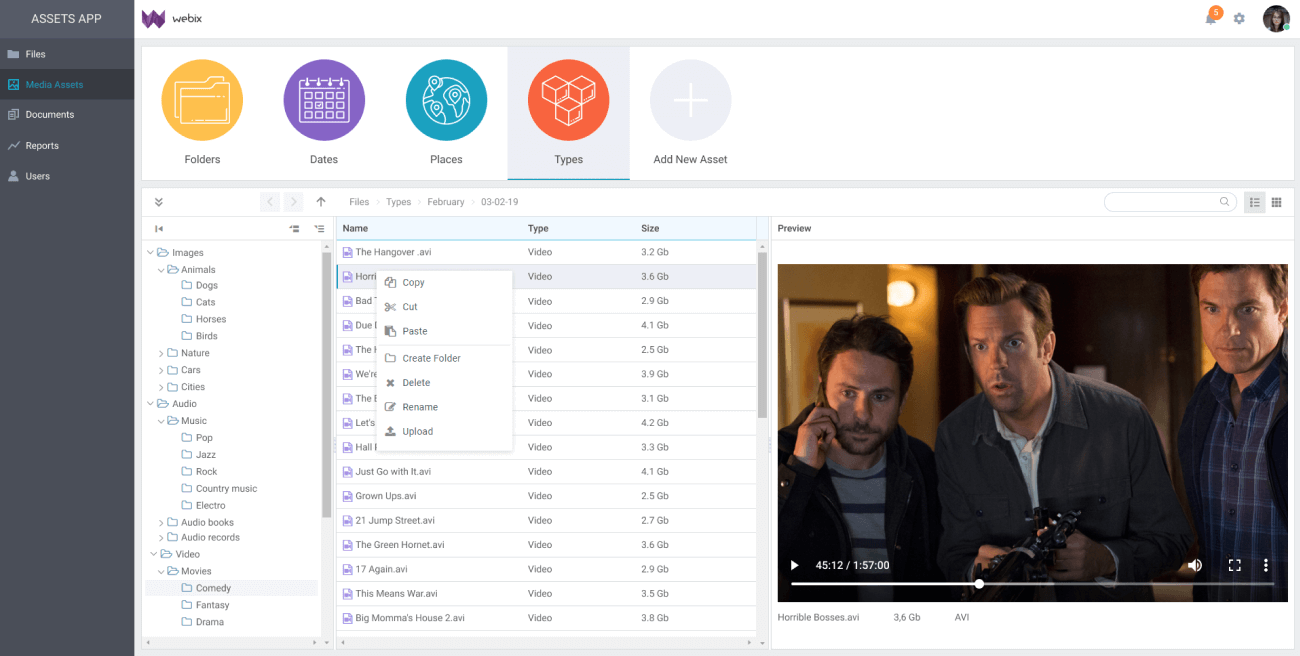Select the Grown Ups.avi file row
The height and width of the screenshot is (656, 1300).
tap(546, 496)
